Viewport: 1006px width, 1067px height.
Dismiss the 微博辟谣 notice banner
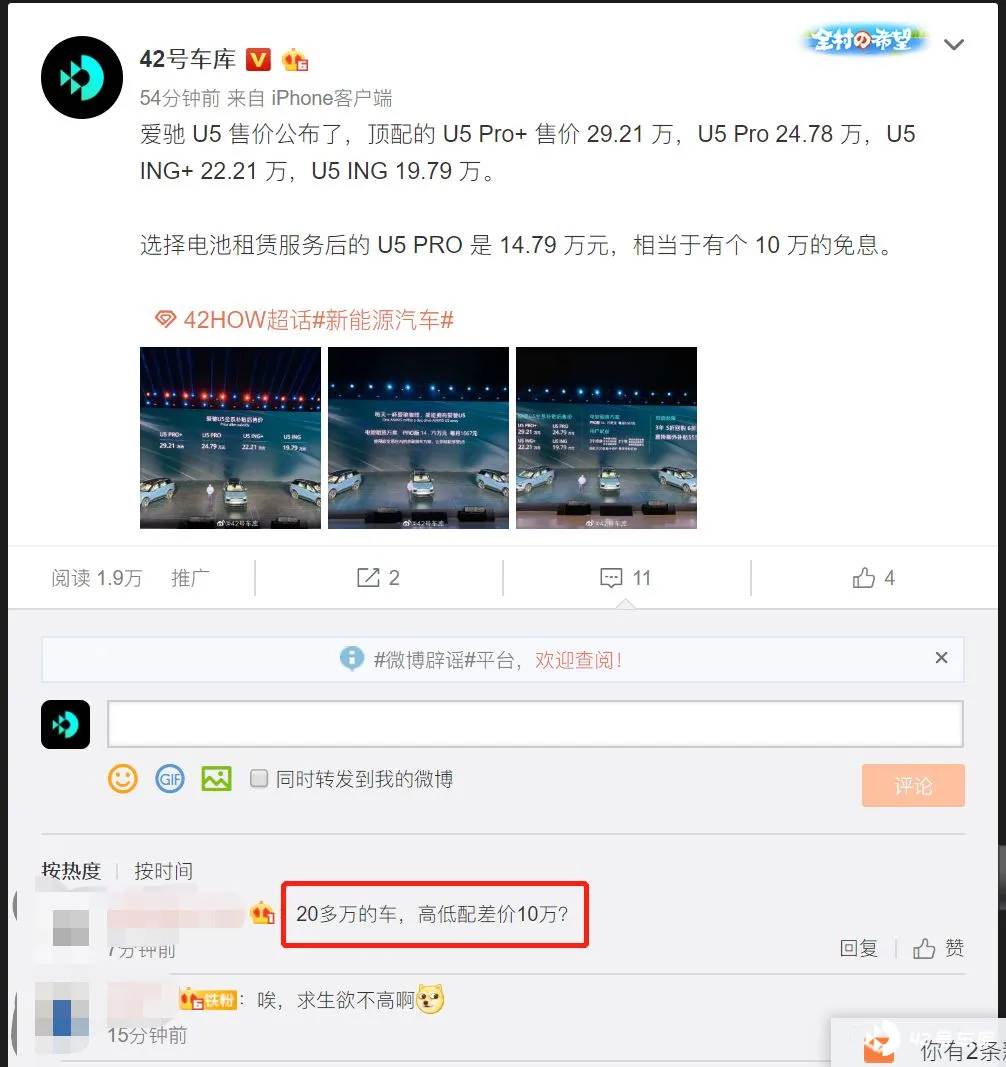pos(941,657)
